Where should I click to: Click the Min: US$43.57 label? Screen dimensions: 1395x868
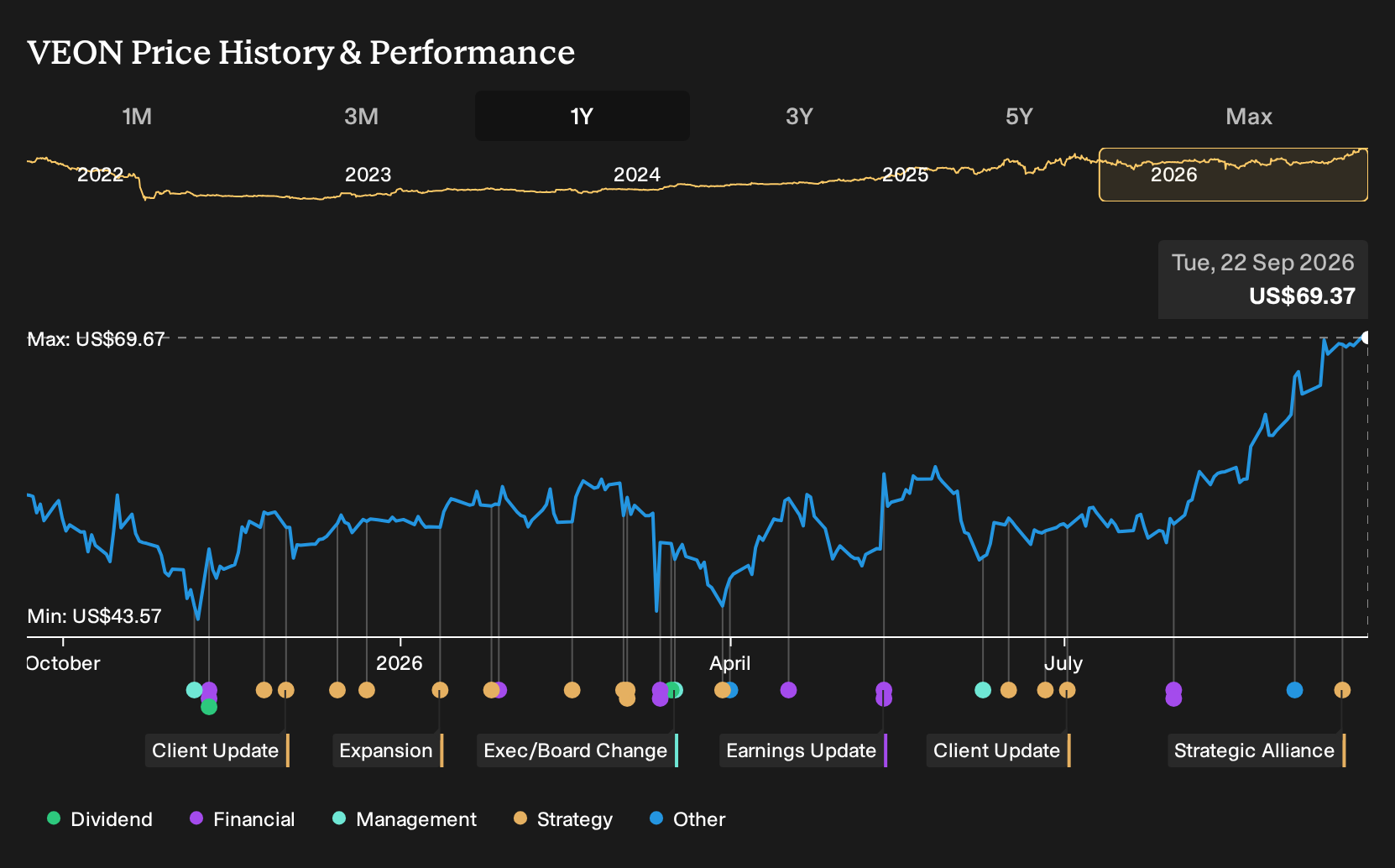[x=95, y=616]
